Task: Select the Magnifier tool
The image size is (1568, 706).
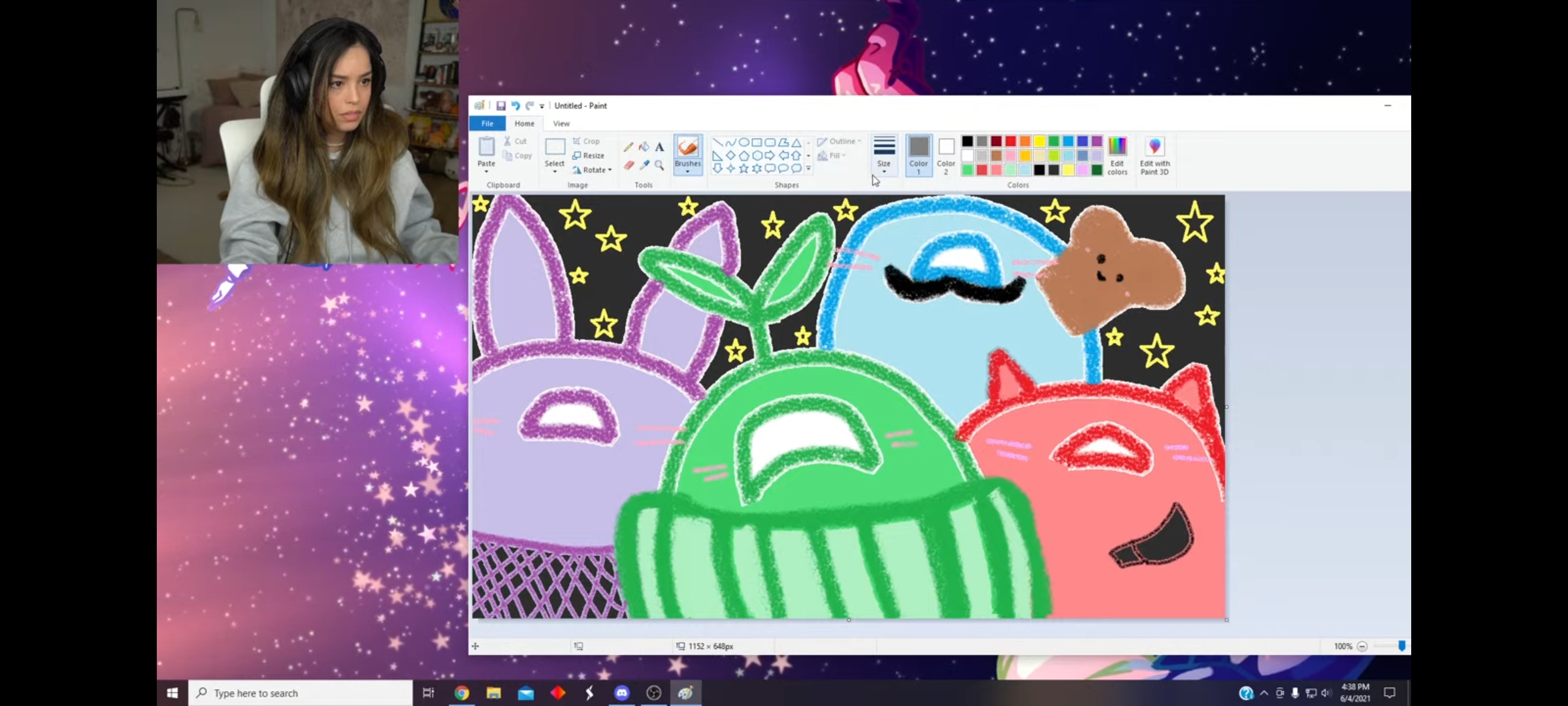Action: point(659,165)
